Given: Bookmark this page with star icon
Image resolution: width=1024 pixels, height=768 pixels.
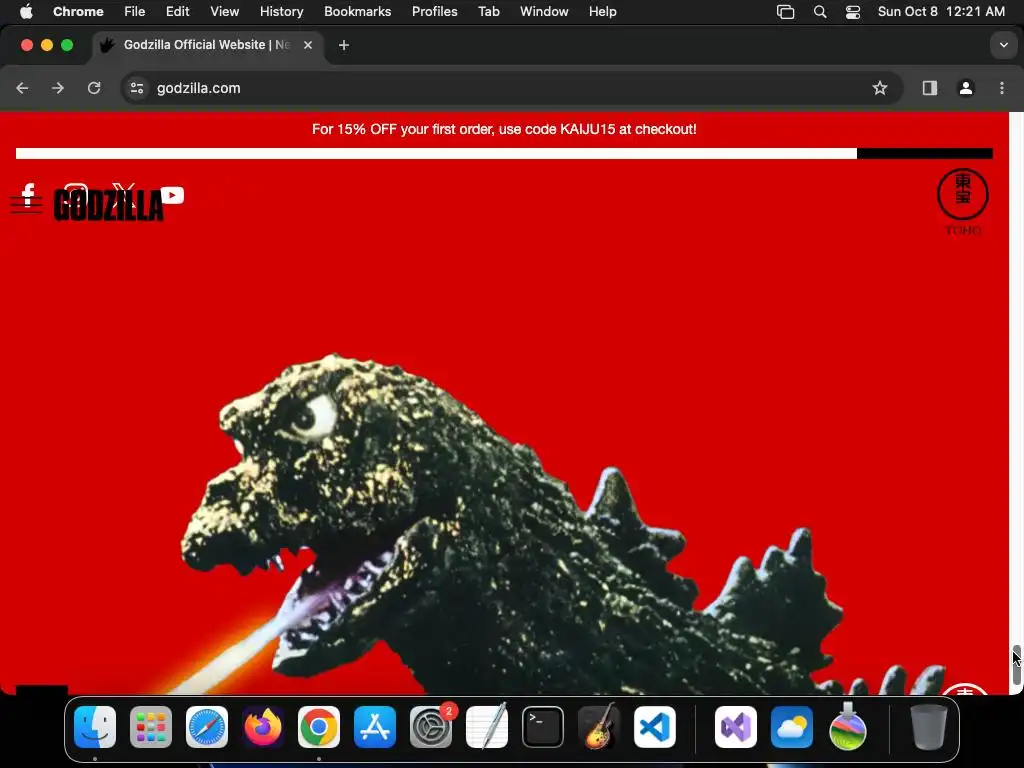Looking at the screenshot, I should click(880, 88).
